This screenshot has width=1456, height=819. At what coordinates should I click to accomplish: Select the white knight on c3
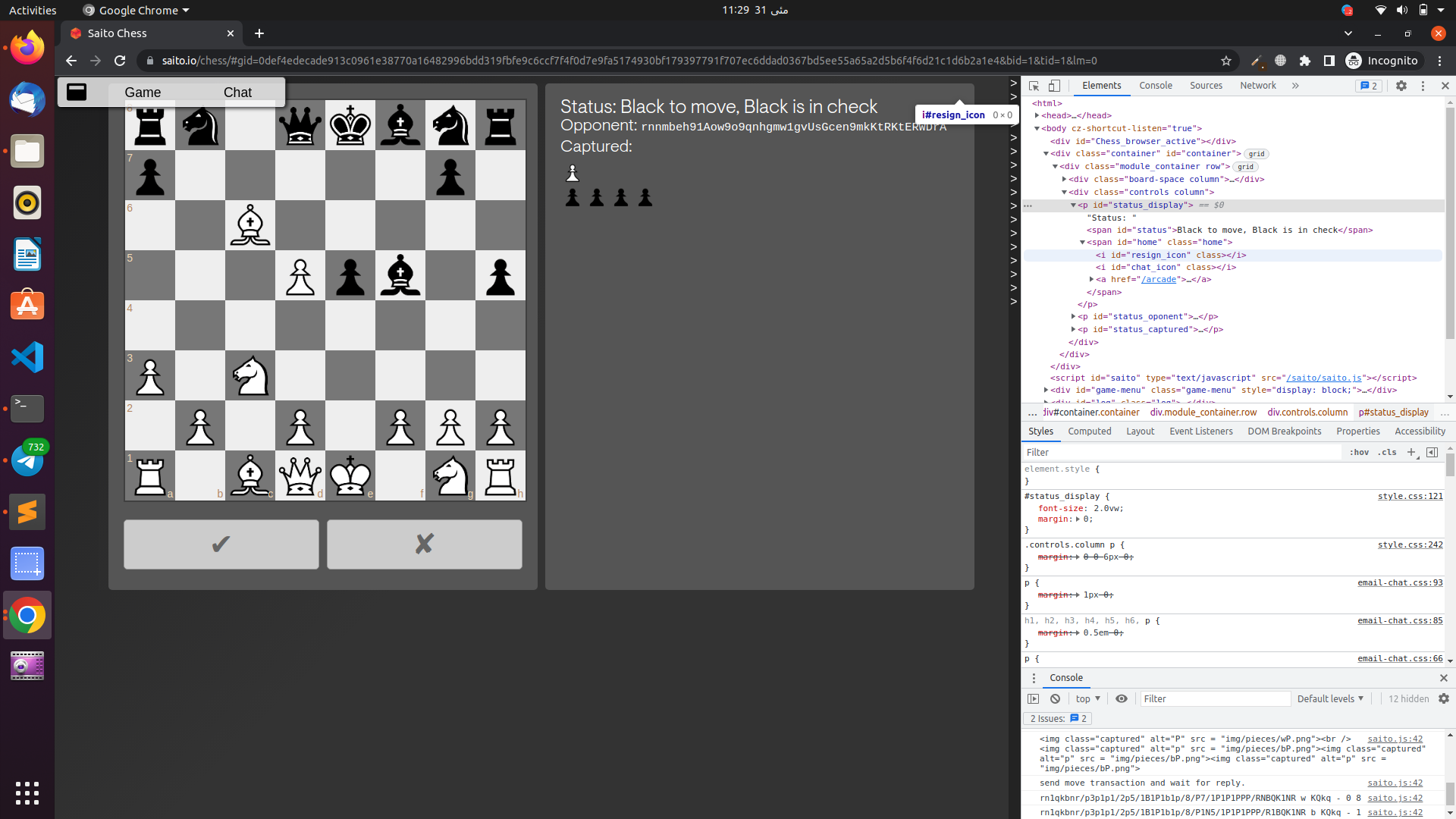click(250, 375)
